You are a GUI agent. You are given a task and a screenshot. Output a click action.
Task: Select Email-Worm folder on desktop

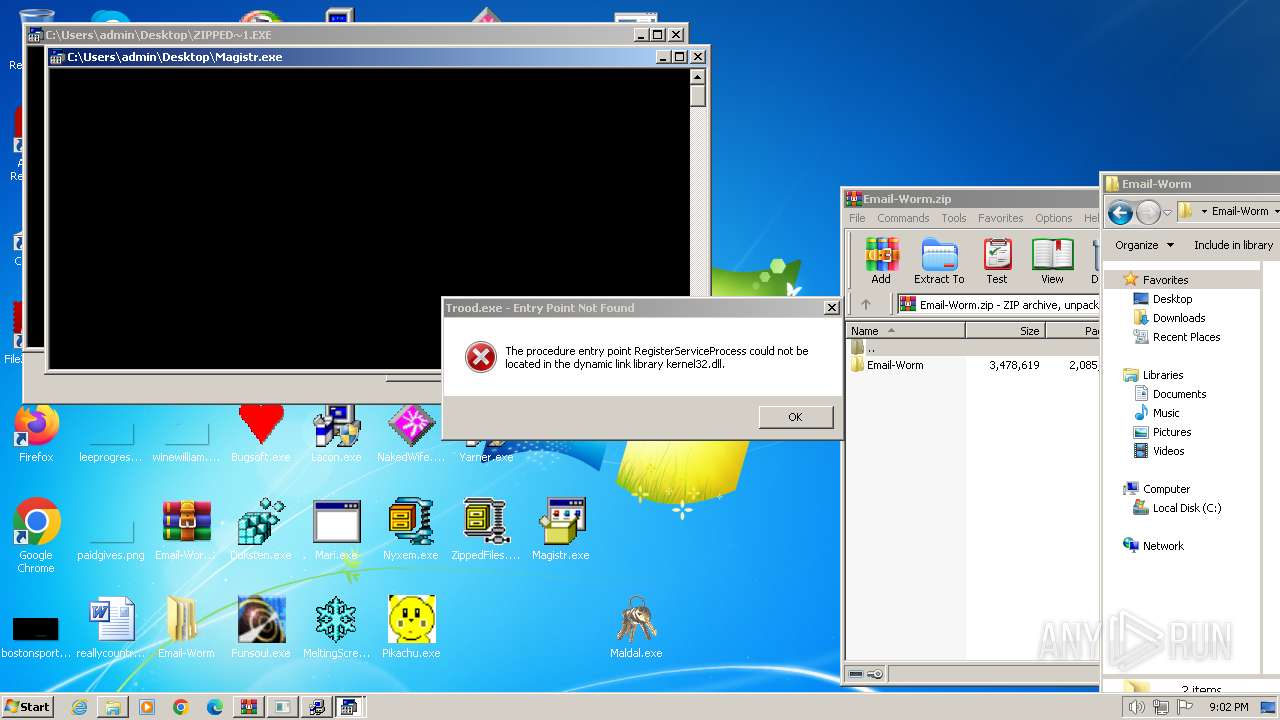[186, 628]
